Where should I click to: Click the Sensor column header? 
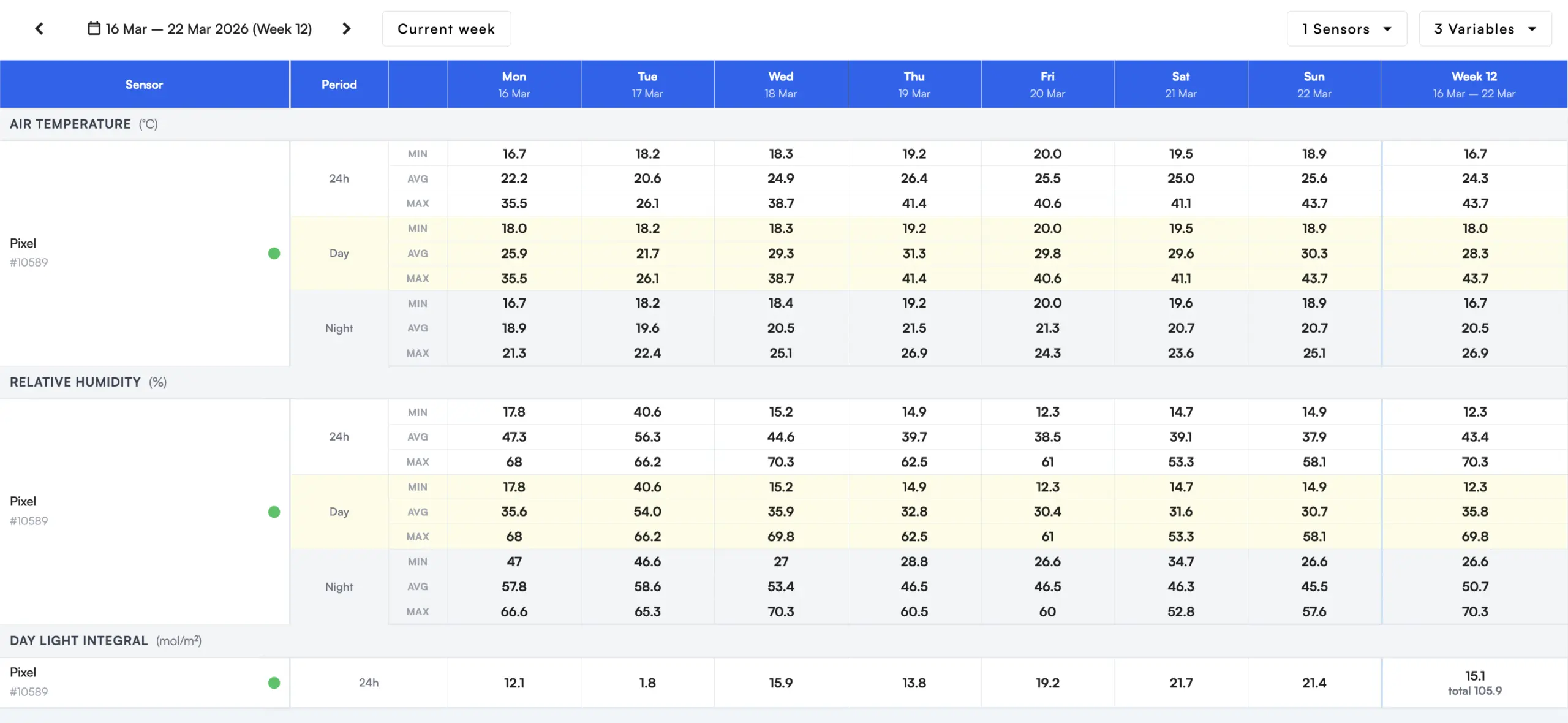[x=145, y=85]
